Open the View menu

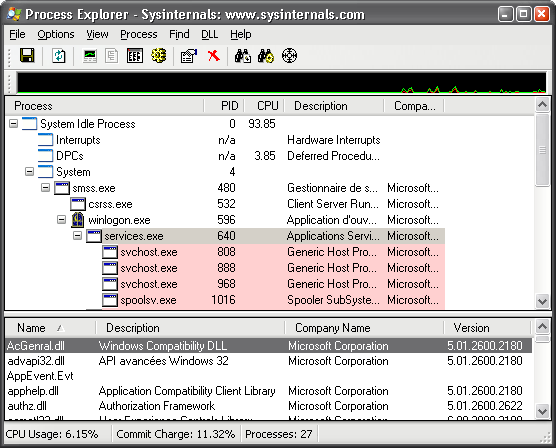point(97,34)
